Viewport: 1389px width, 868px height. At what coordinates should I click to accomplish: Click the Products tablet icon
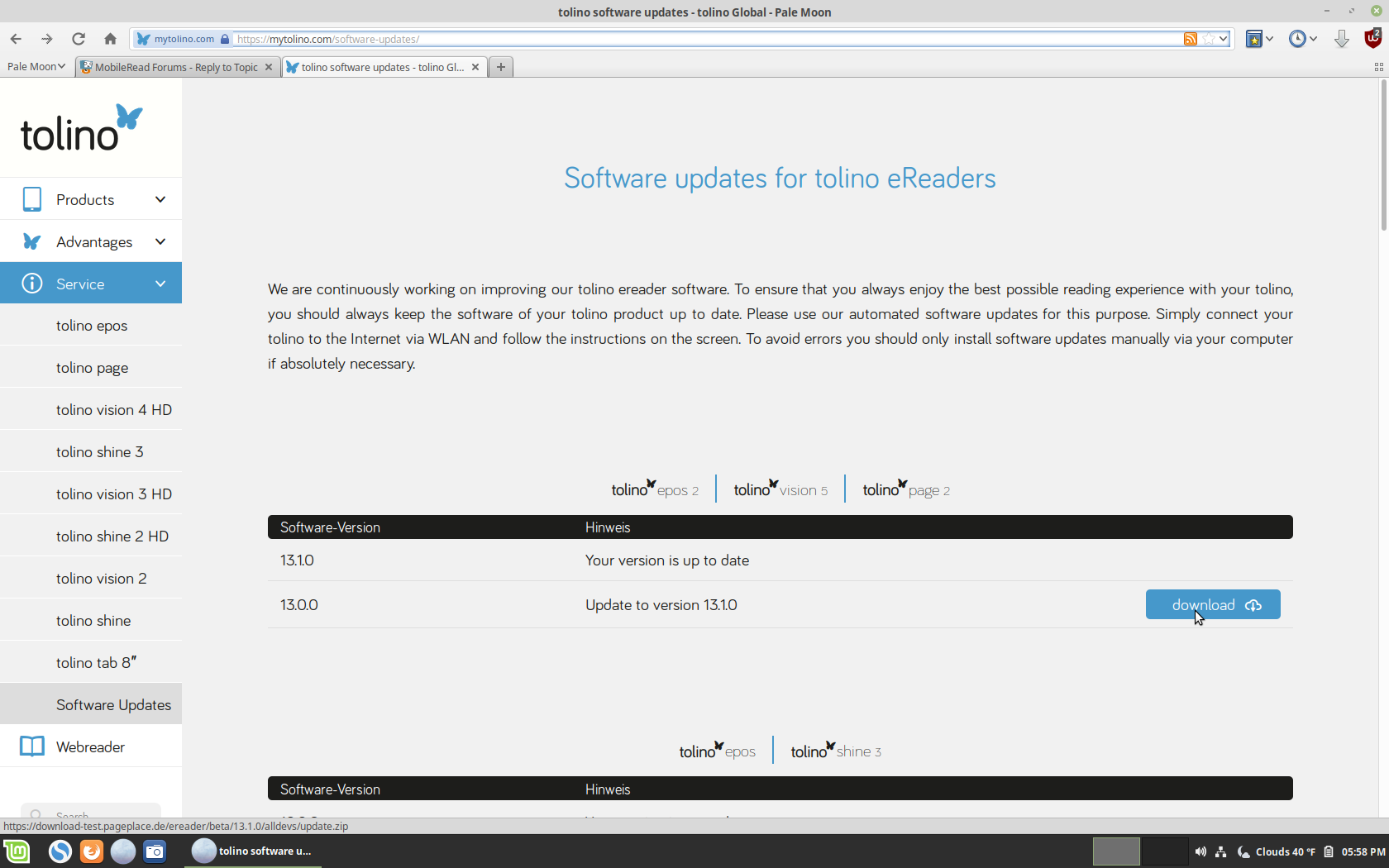[32, 199]
